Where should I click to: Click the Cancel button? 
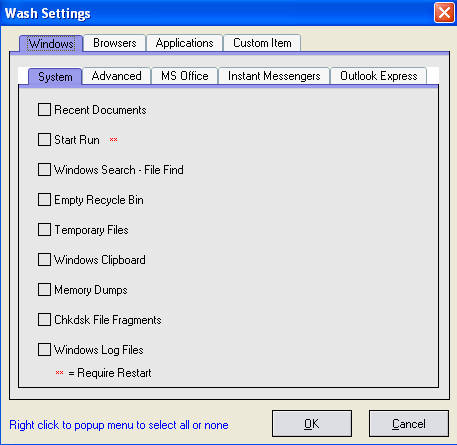click(409, 424)
